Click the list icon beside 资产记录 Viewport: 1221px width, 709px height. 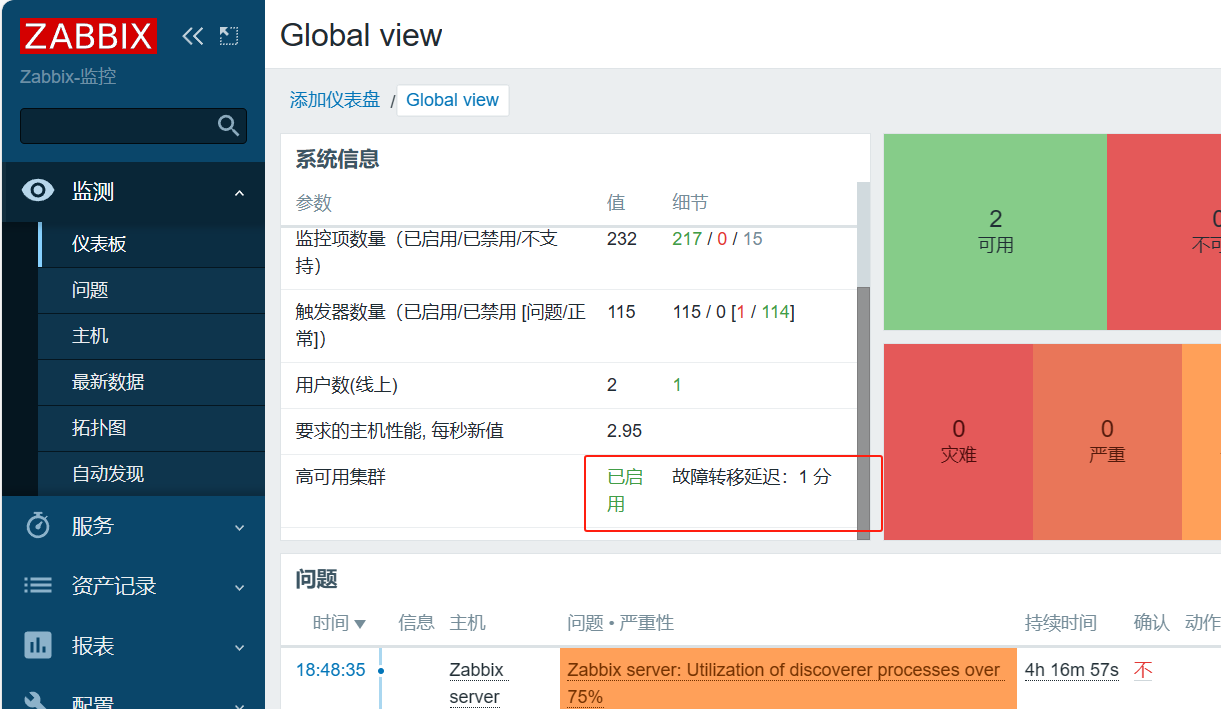click(38, 586)
